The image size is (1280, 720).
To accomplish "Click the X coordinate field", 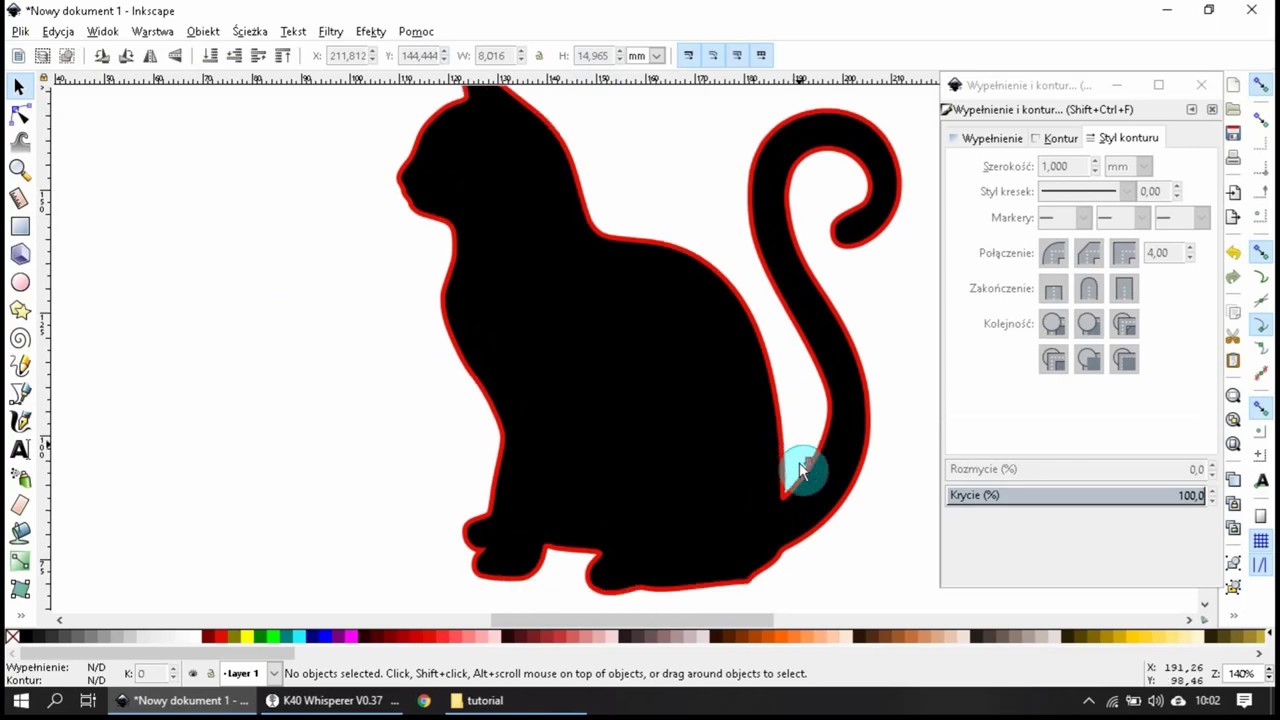I will point(347,55).
